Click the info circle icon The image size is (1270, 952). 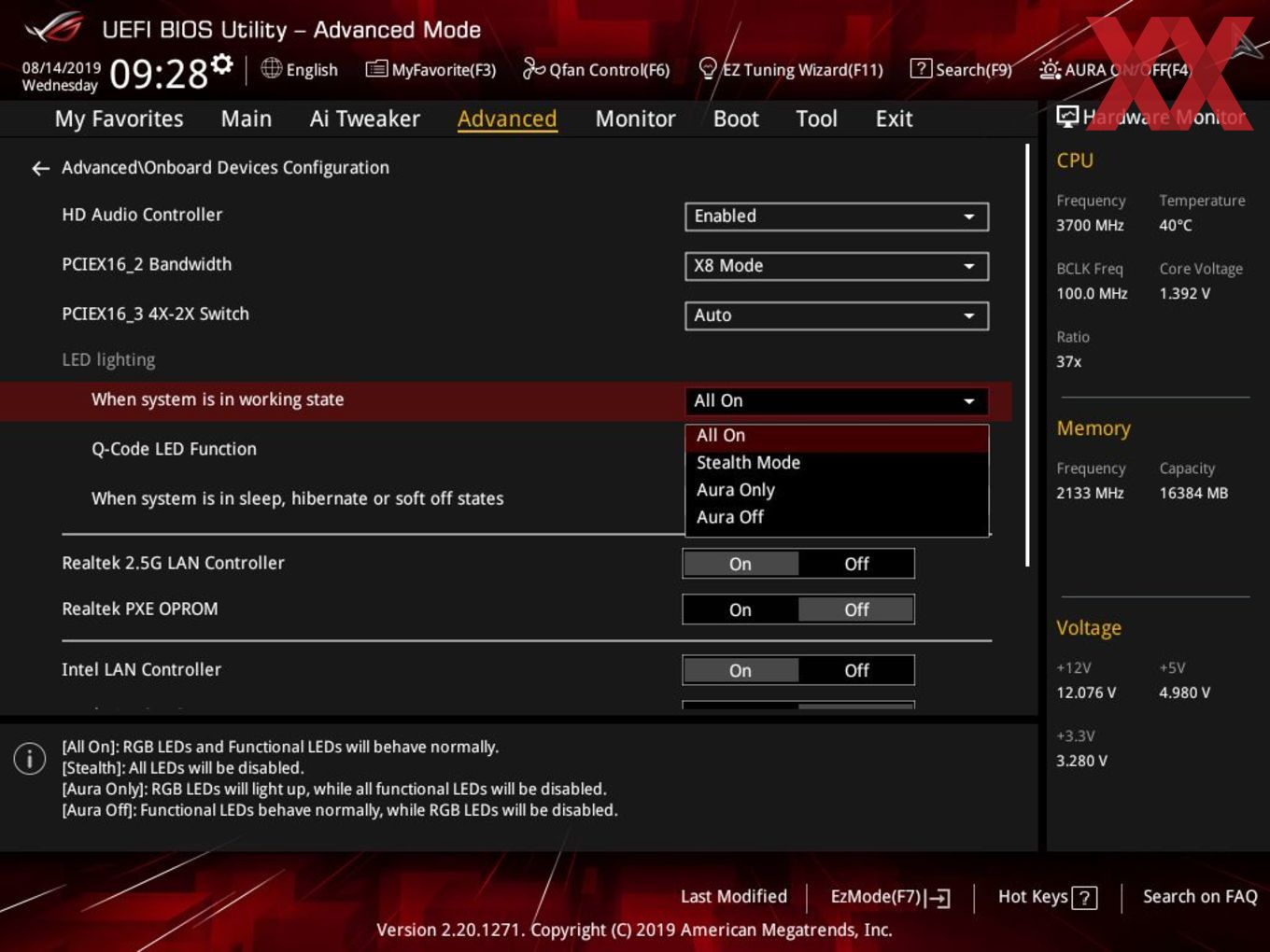pyautogui.click(x=30, y=758)
